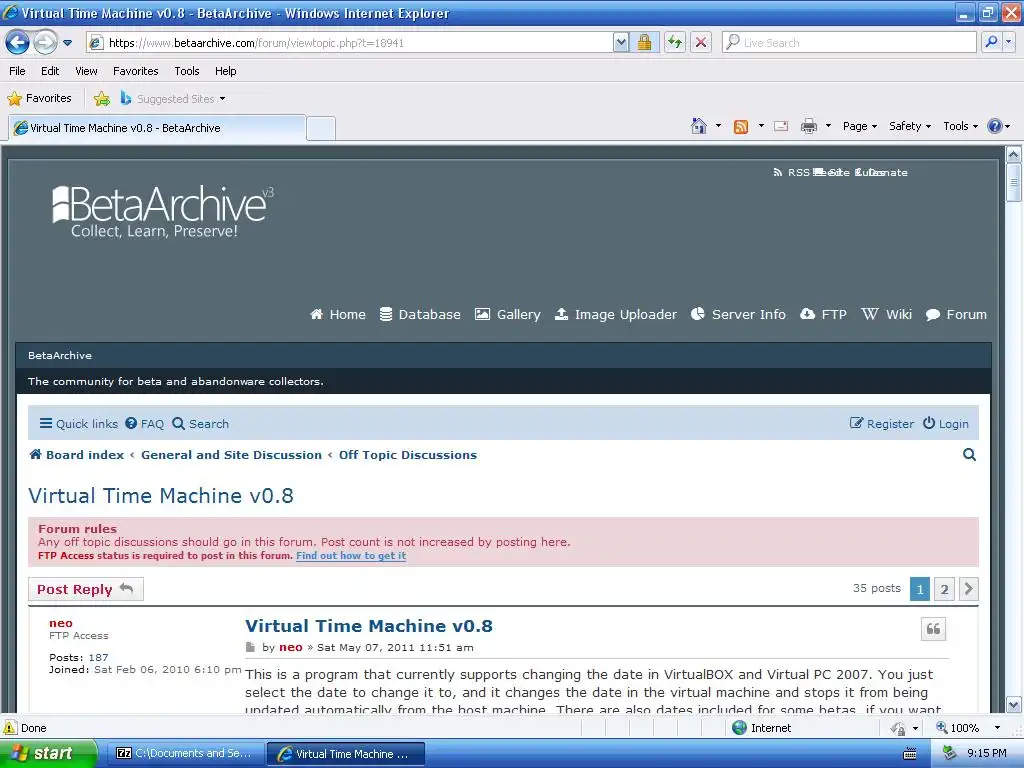Click the search magnifier button
The image size is (1024, 768).
pyautogui.click(x=991, y=42)
